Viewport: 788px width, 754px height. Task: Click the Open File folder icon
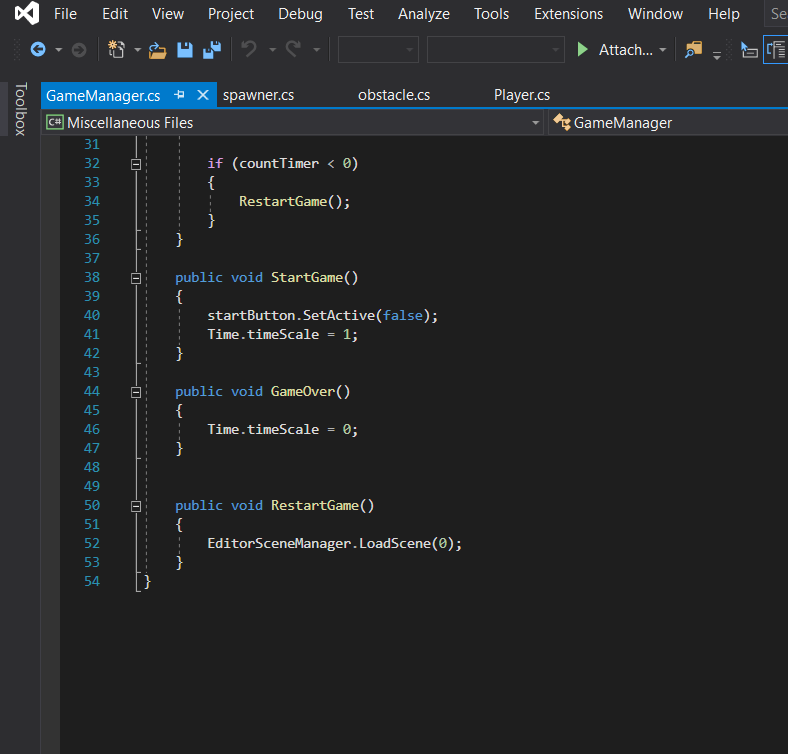[x=157, y=50]
